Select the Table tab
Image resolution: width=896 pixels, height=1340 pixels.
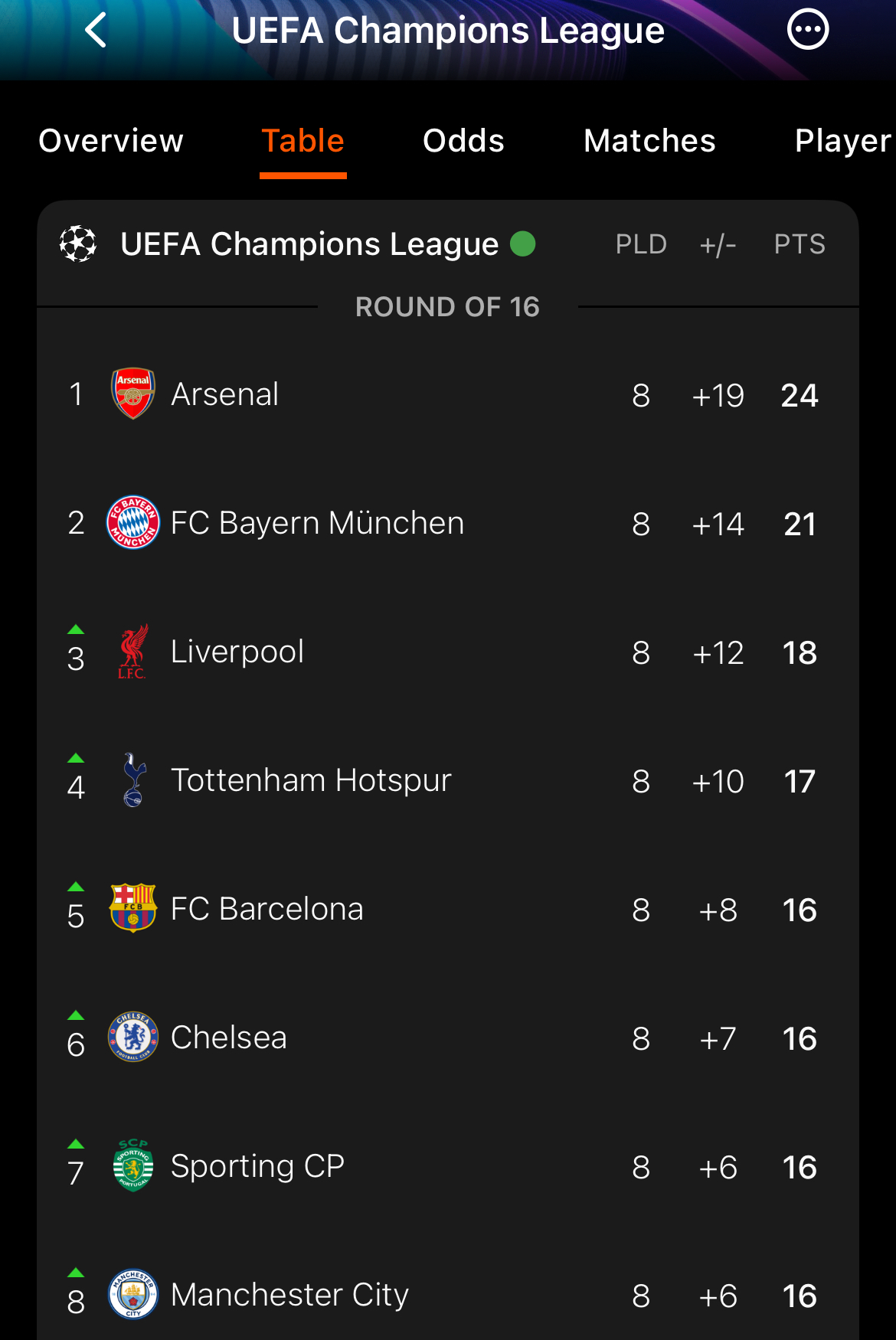(x=302, y=141)
